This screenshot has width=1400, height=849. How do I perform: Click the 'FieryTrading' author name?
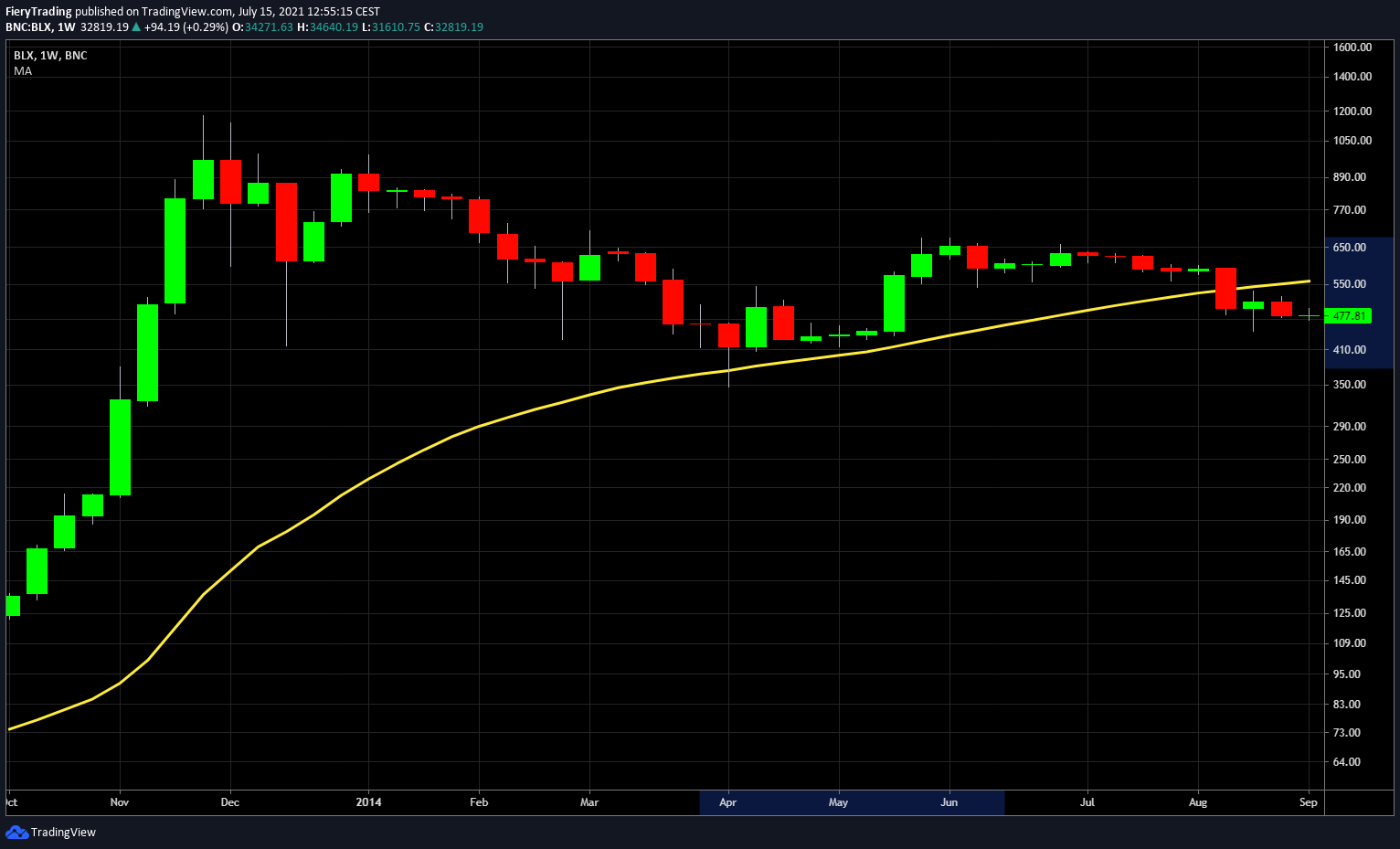38,12
